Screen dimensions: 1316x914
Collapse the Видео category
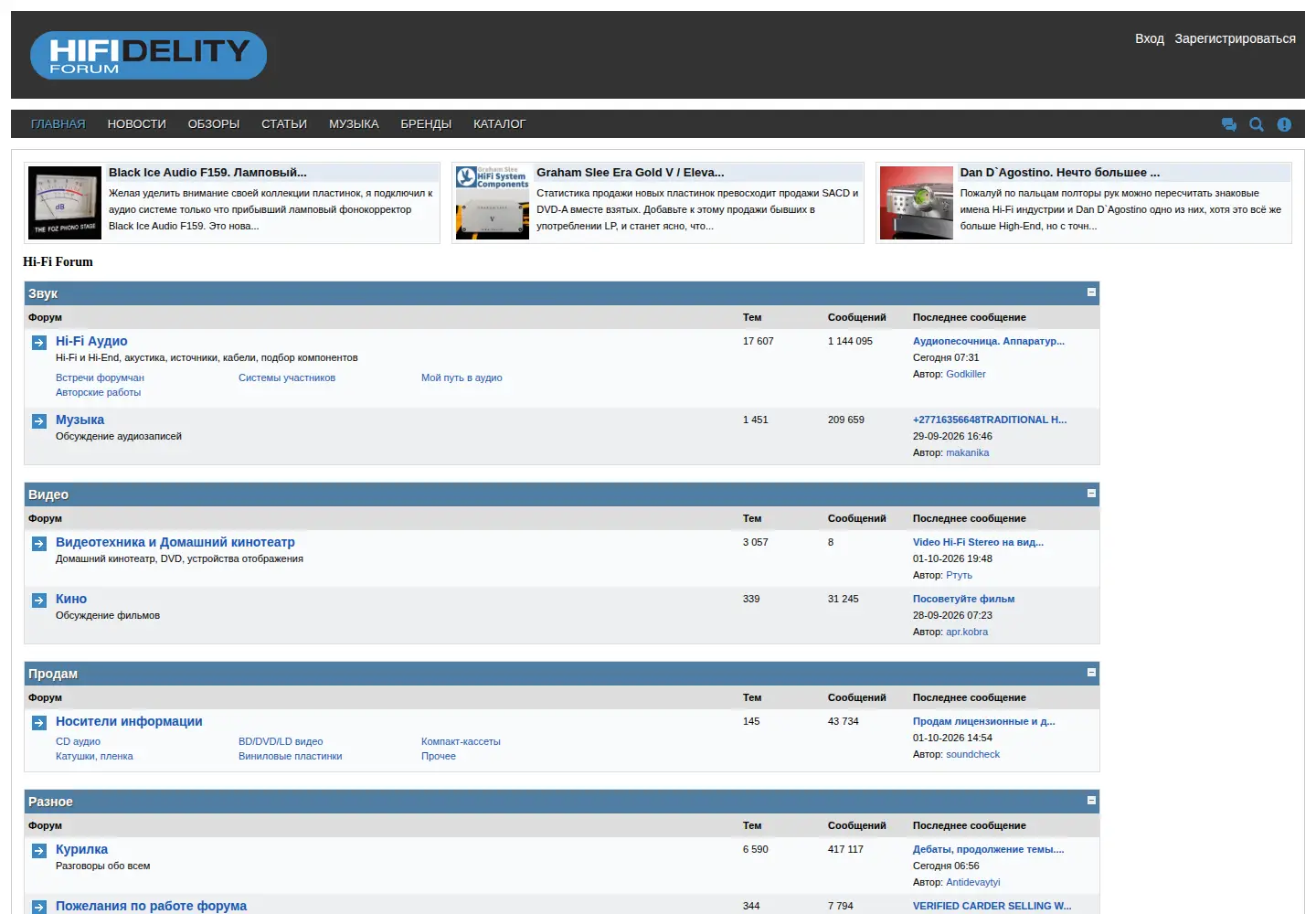(x=1091, y=494)
